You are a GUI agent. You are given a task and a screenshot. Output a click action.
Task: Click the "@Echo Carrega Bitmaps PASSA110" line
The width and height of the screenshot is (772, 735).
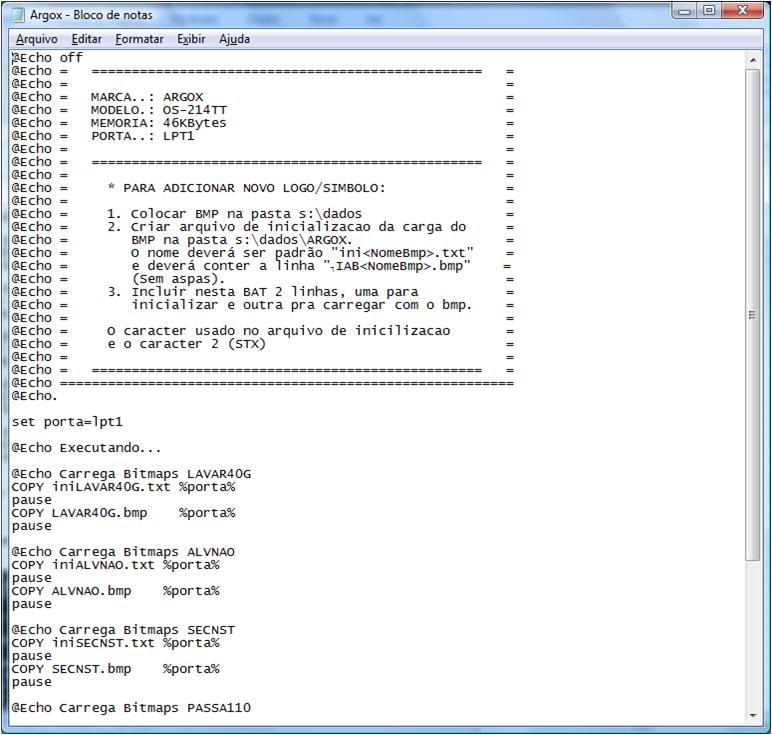click(x=130, y=708)
